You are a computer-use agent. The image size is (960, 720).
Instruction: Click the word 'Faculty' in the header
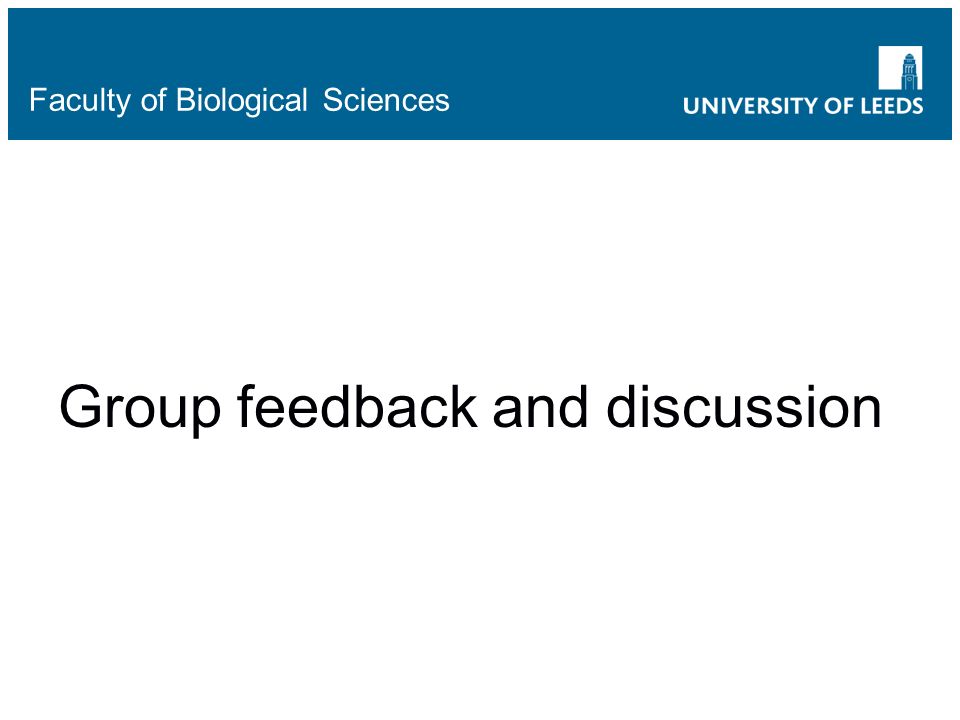[x=80, y=101]
